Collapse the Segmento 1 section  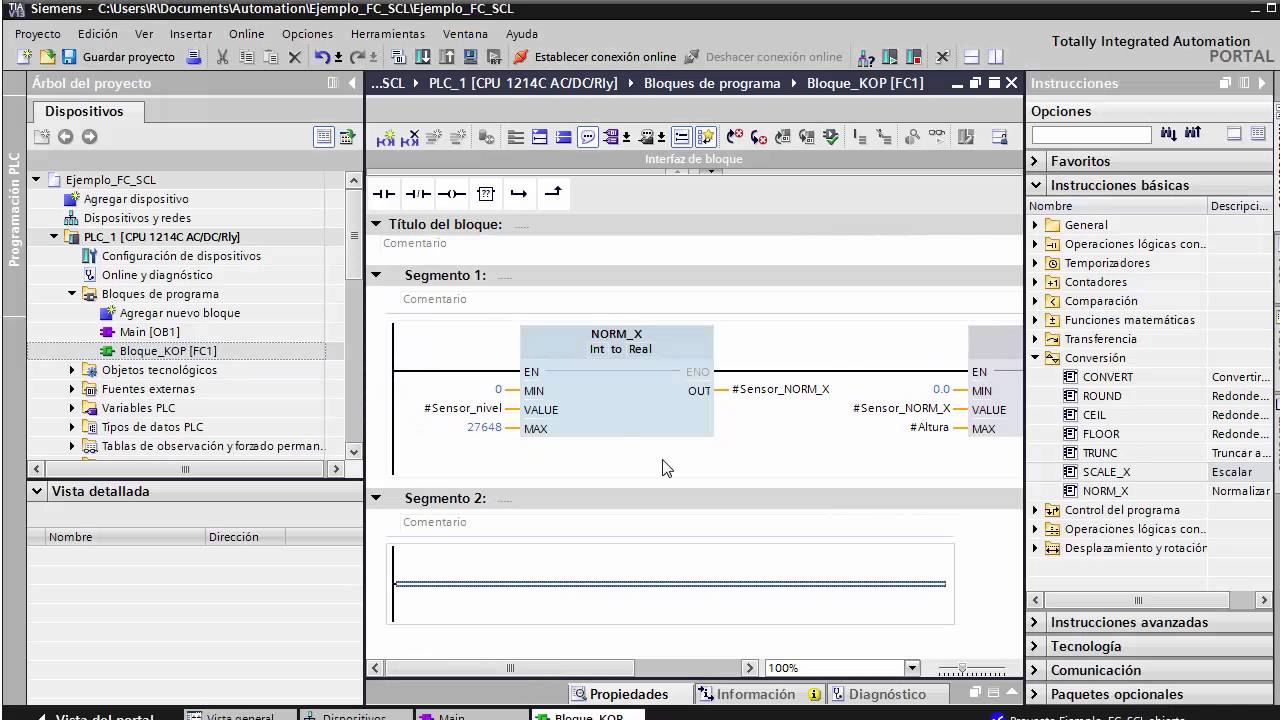[x=376, y=275]
